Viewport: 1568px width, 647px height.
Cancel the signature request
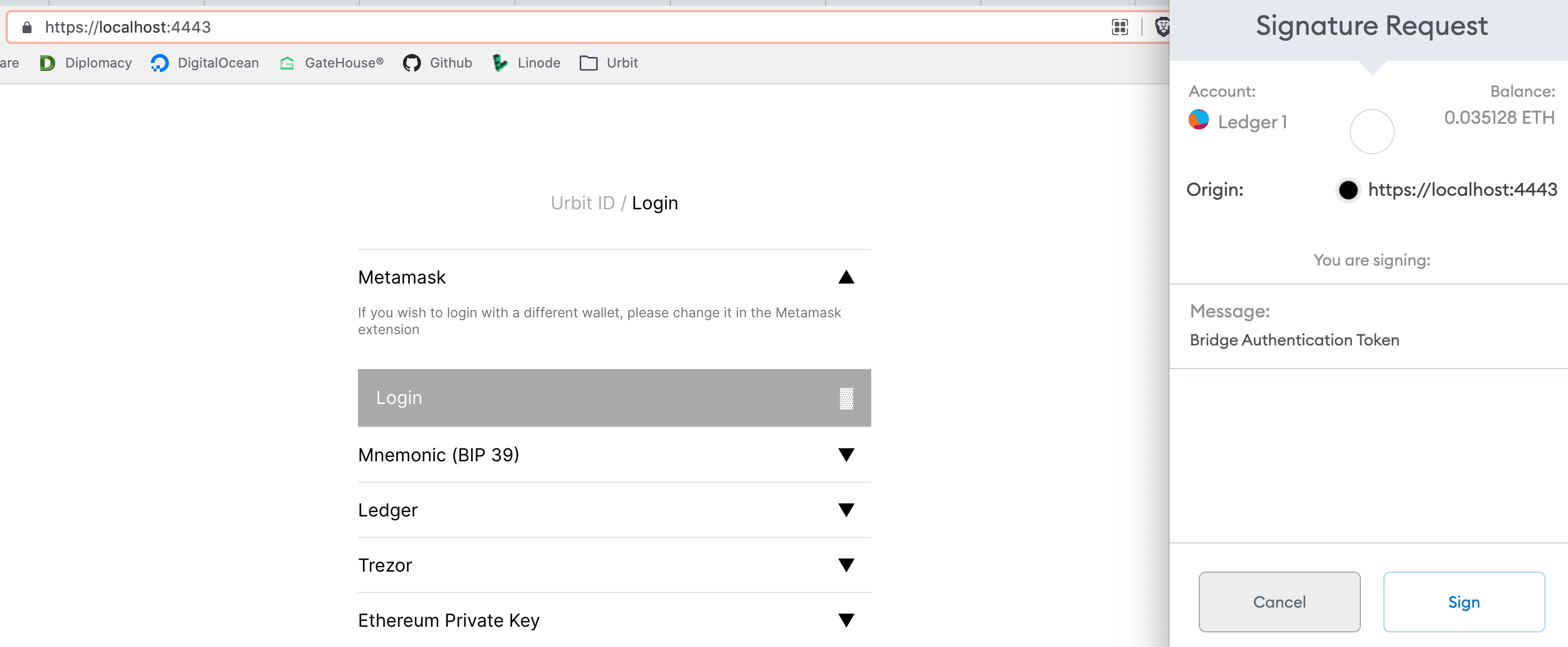coord(1279,601)
